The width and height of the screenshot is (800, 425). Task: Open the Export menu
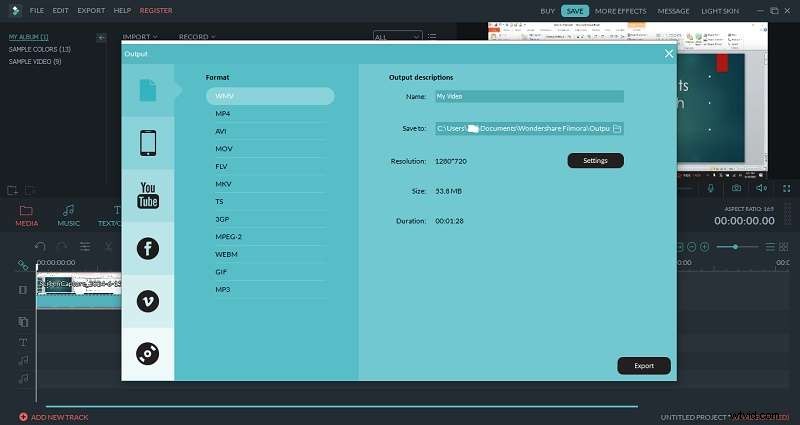coord(91,10)
